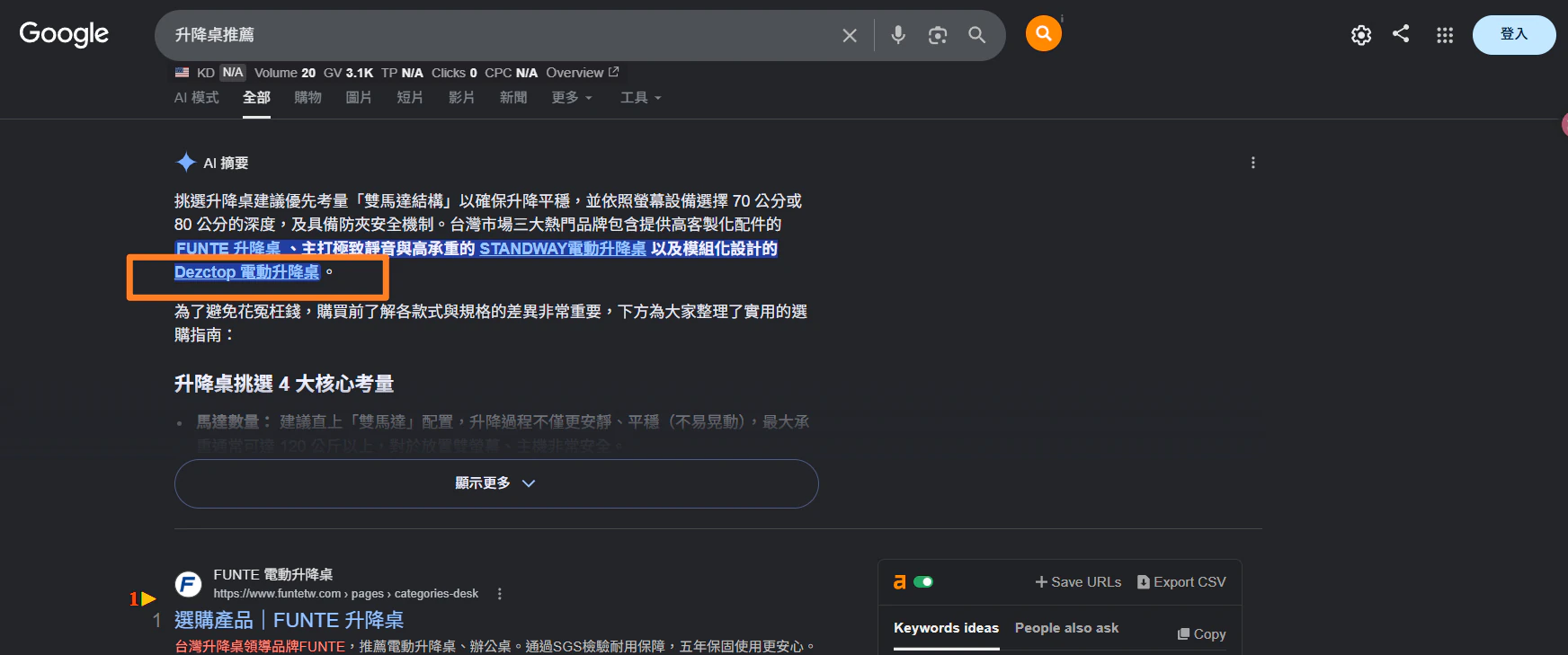
Task: Open search by image (Lens)
Action: (x=937, y=35)
